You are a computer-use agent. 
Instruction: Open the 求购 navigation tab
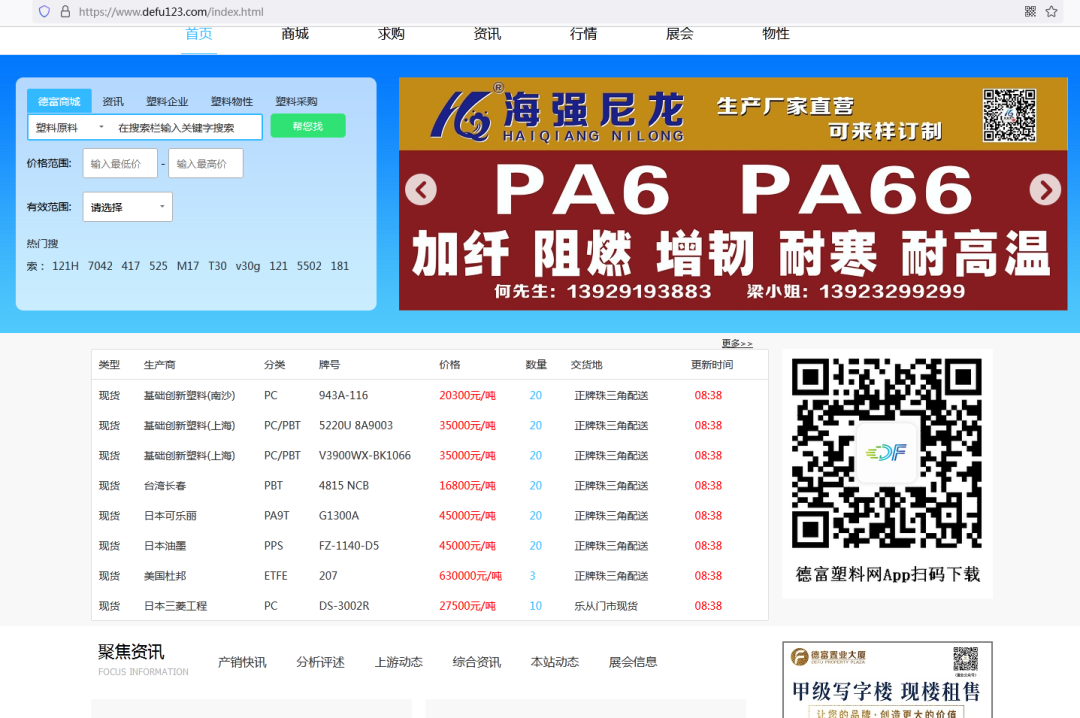point(391,34)
